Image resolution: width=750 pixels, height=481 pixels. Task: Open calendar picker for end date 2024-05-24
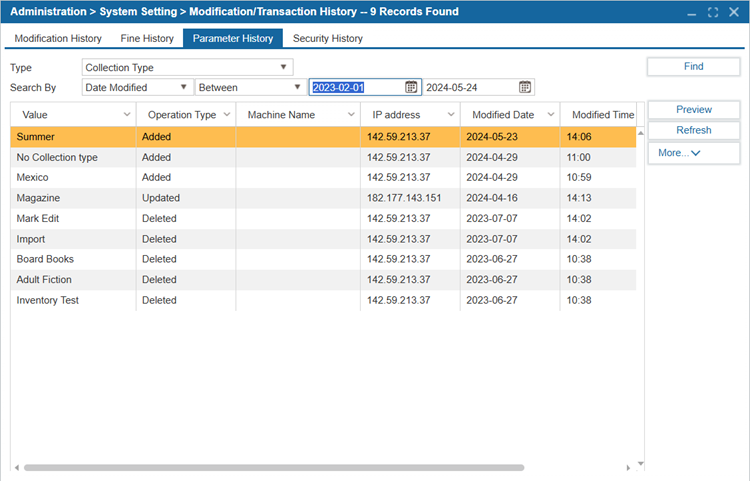tap(525, 87)
